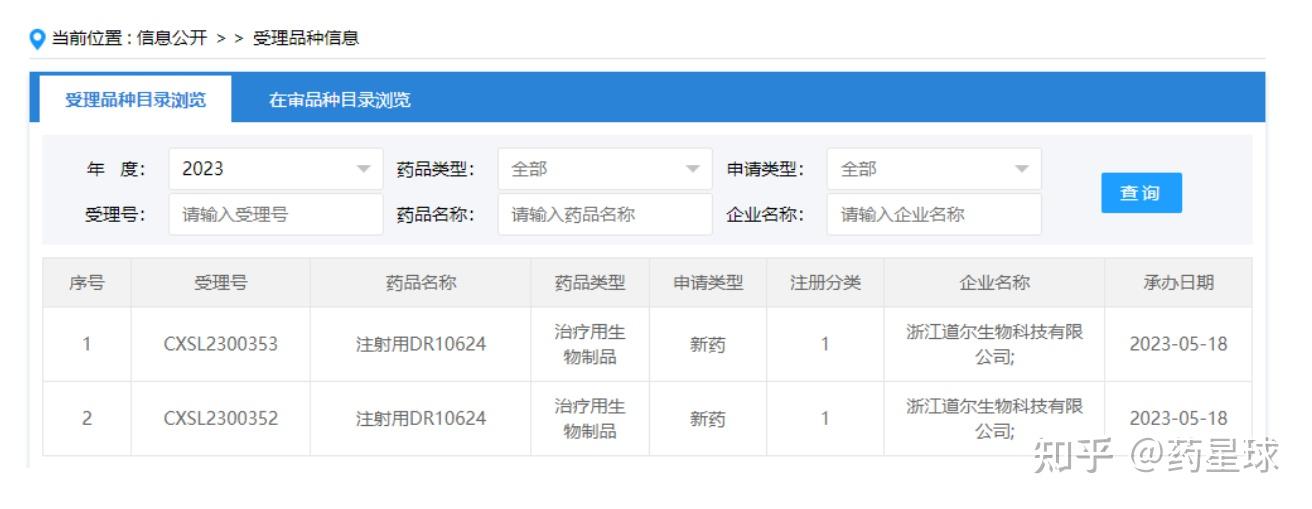This screenshot has height=509, width=1312.
Task: Switch to the 在审品种目录浏览 tab
Action: [x=340, y=99]
